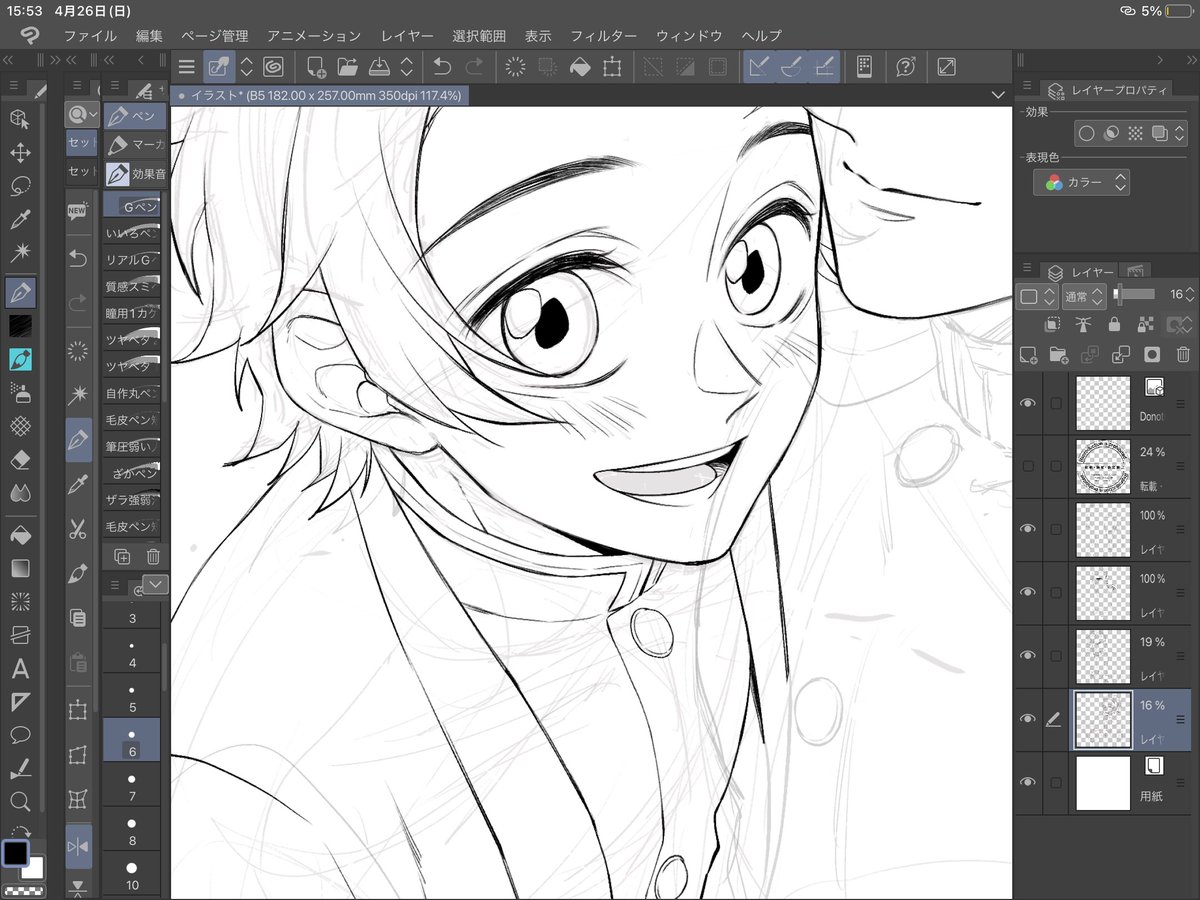Select the Move layer tool
Image resolution: width=1200 pixels, height=900 pixels.
19,153
